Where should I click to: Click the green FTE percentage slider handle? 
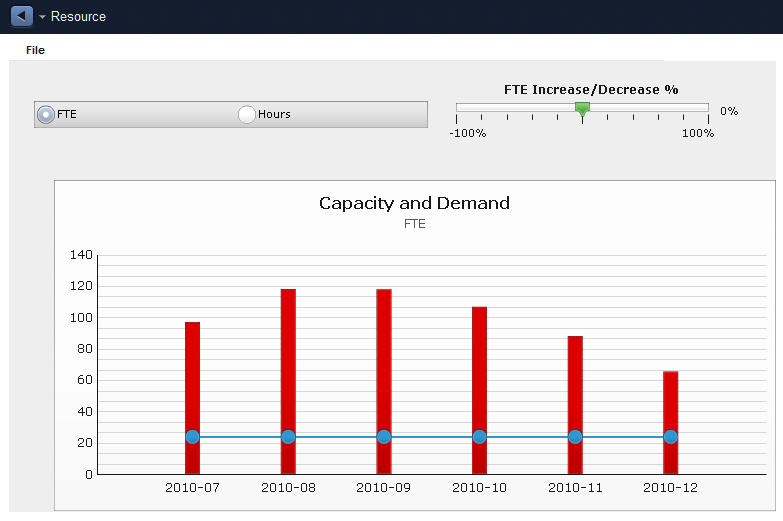(x=582, y=109)
